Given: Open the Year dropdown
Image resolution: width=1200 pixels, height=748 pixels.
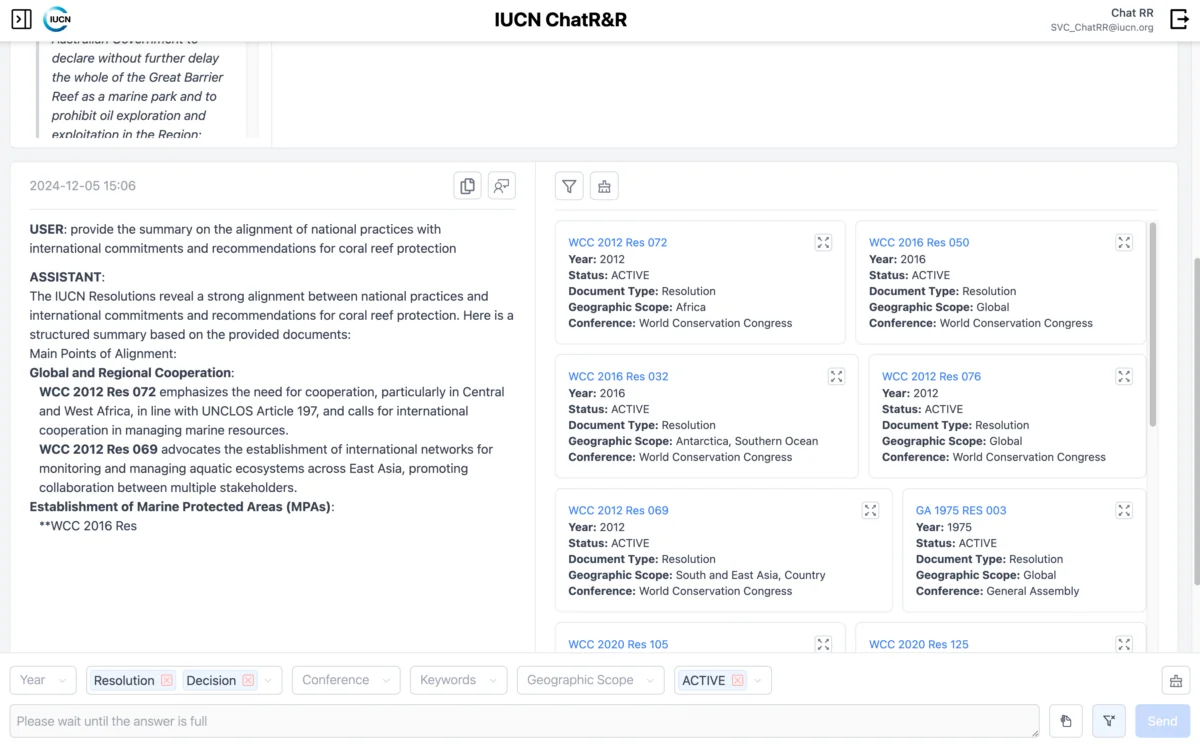Looking at the screenshot, I should pyautogui.click(x=43, y=680).
